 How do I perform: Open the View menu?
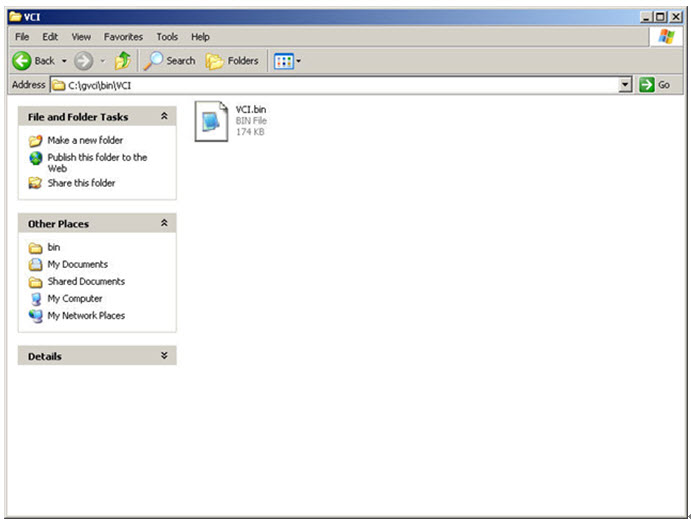[81, 37]
